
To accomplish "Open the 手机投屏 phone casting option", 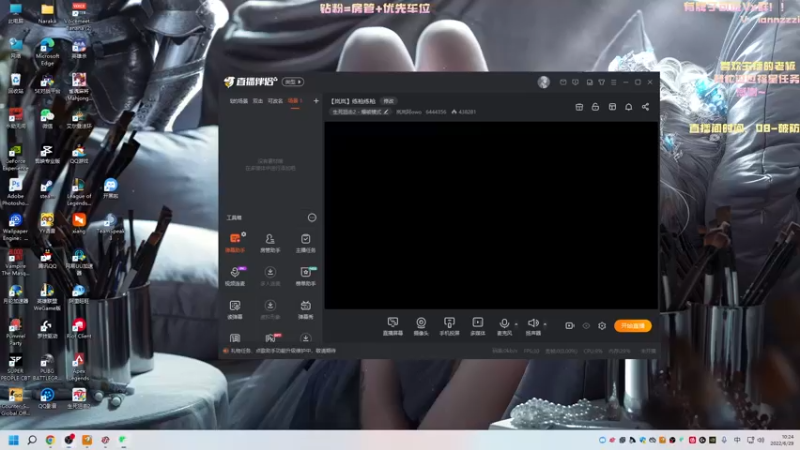I will click(449, 326).
